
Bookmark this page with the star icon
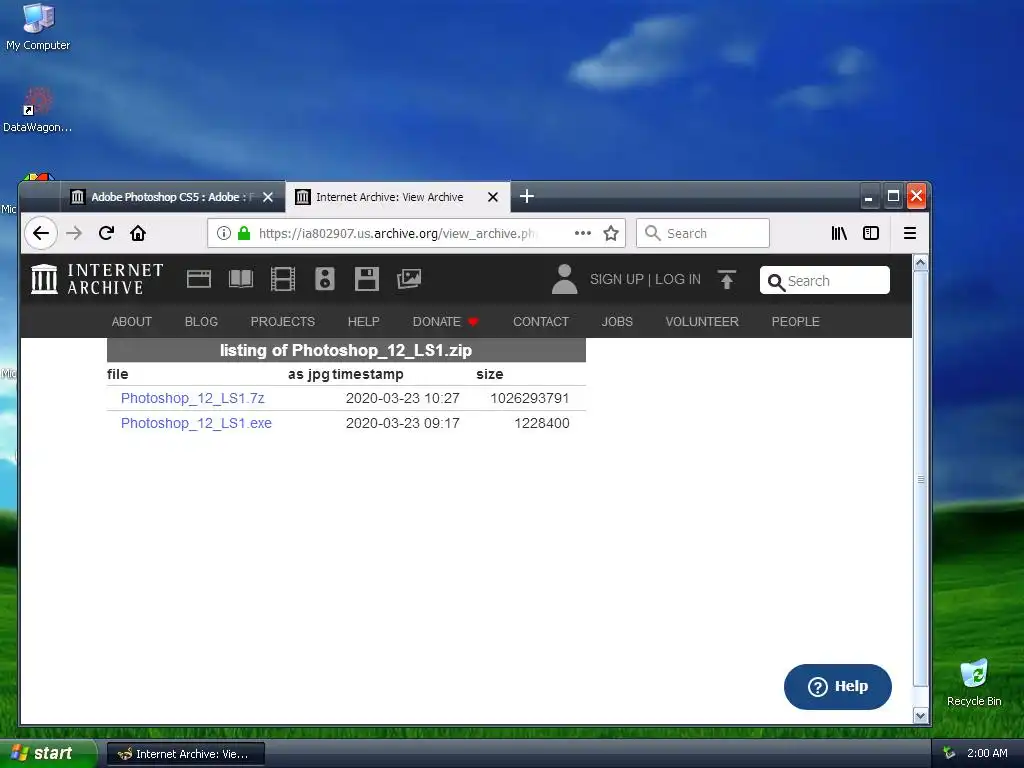point(611,233)
